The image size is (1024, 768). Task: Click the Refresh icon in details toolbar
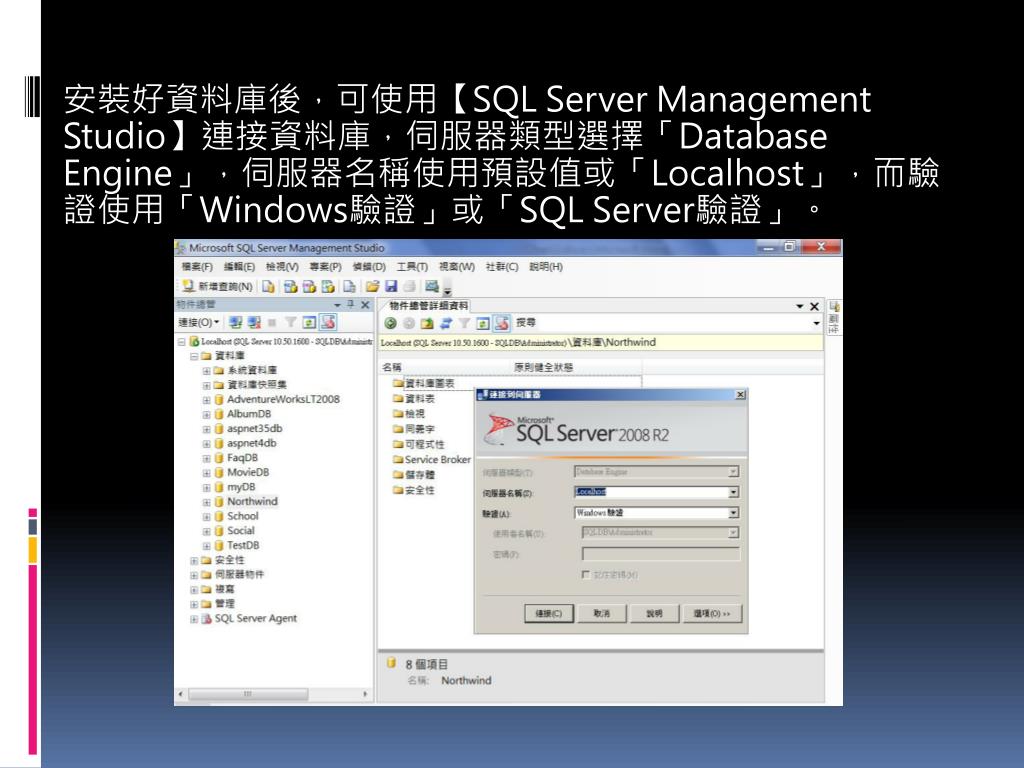[483, 323]
